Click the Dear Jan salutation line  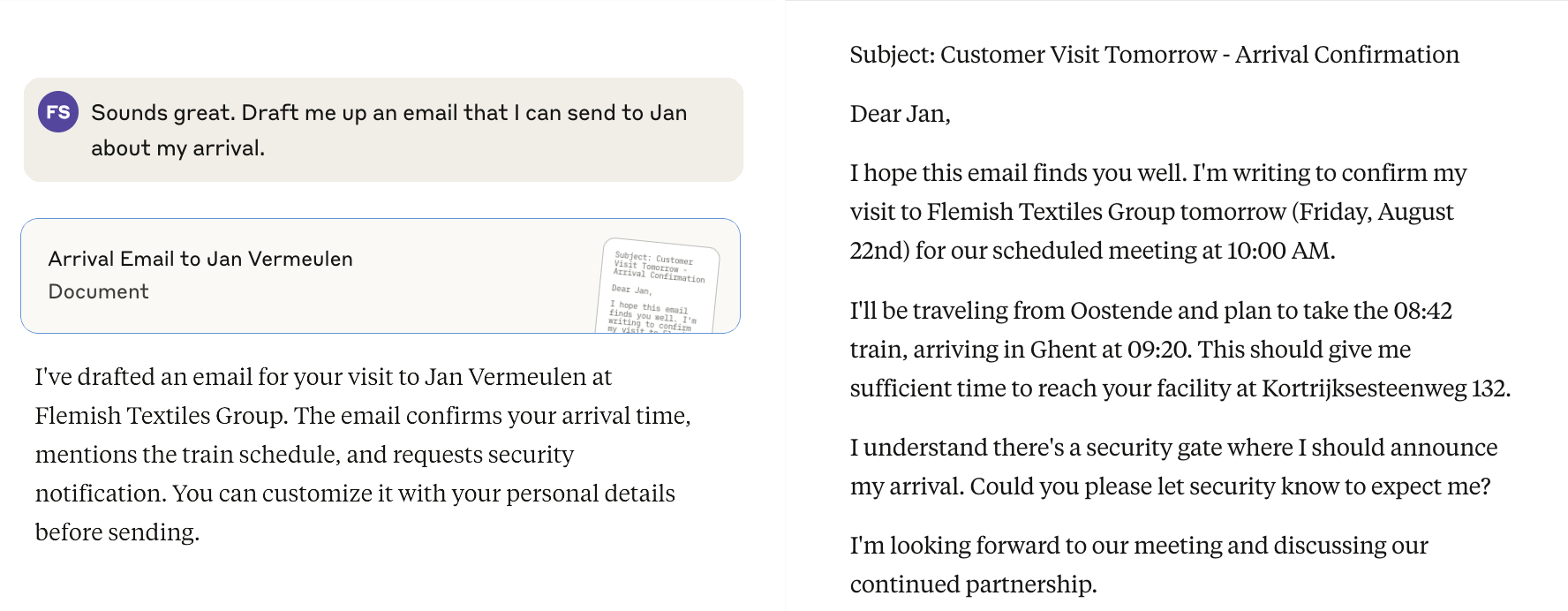pyautogui.click(x=897, y=113)
